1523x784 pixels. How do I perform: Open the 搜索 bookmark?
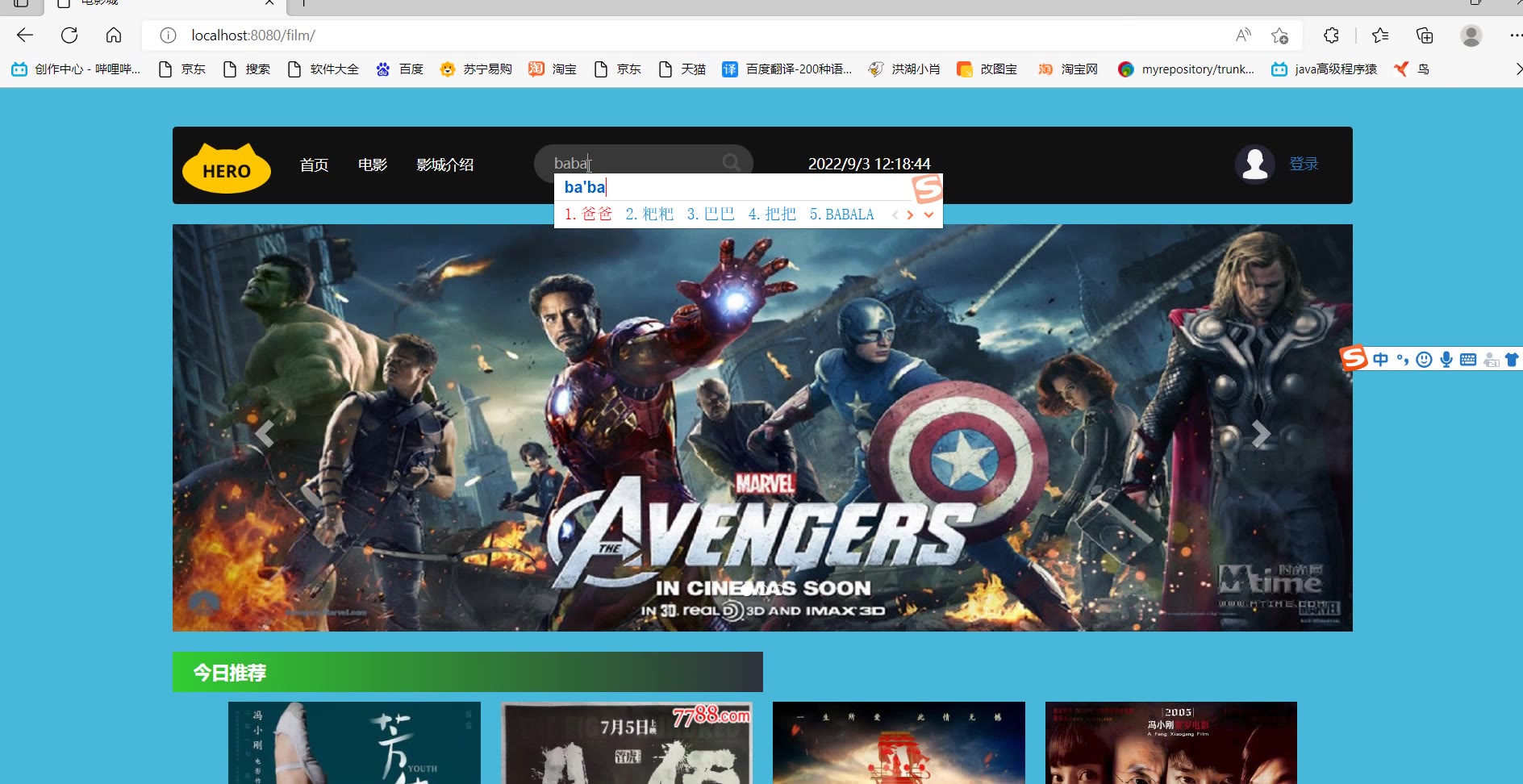[x=247, y=69]
